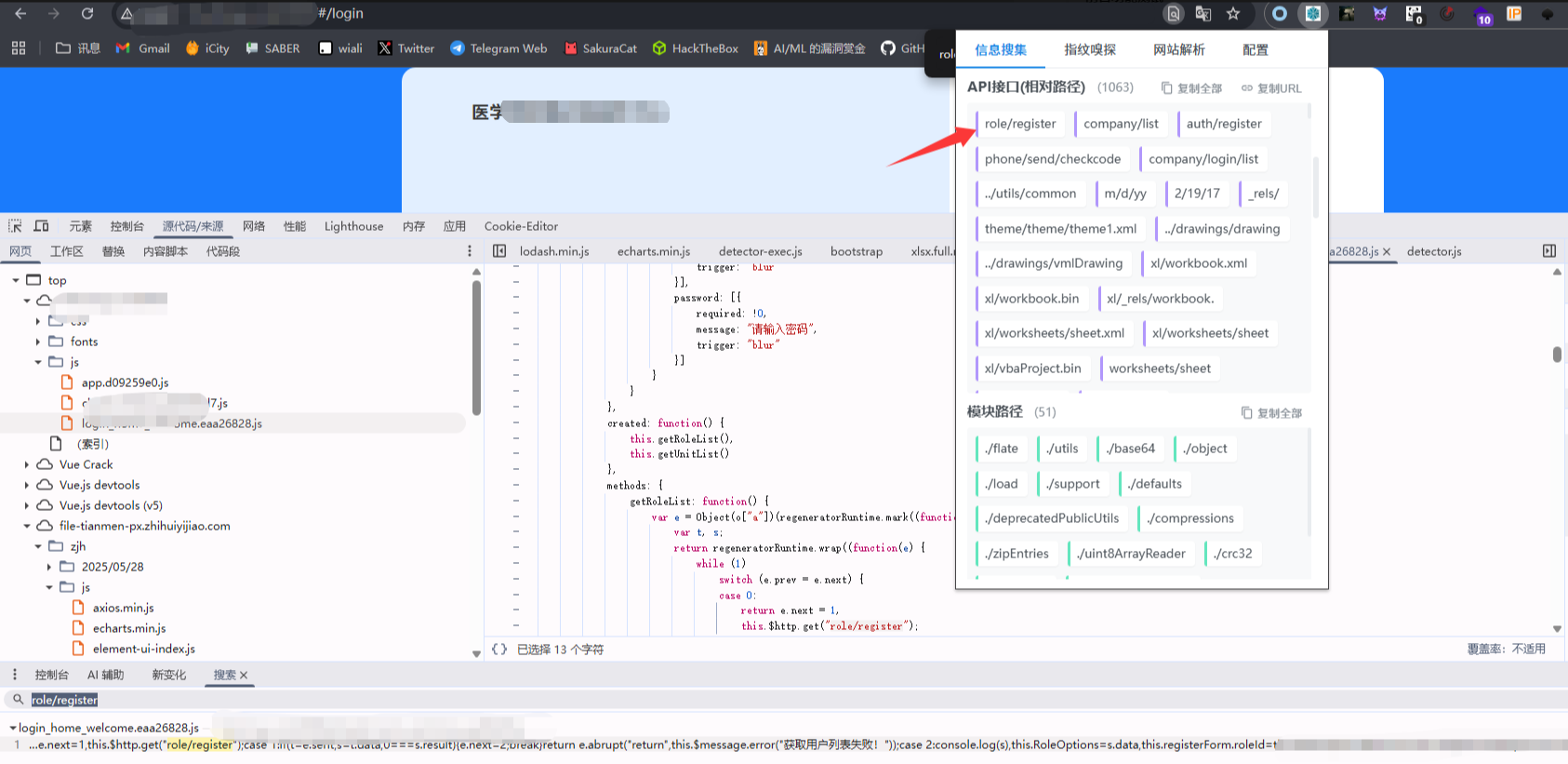Screen dimensions: 1568x764
Task: Switch to the lodash.min.js editor tab
Action: pos(554,251)
